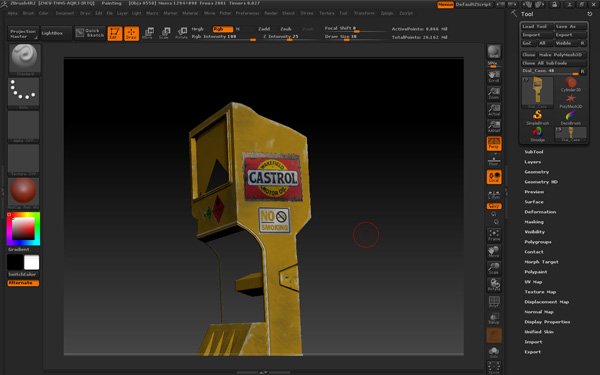Screen dimensions: 600x375
Task: Click the Scroll canvas navigation icon
Action: (x=494, y=77)
